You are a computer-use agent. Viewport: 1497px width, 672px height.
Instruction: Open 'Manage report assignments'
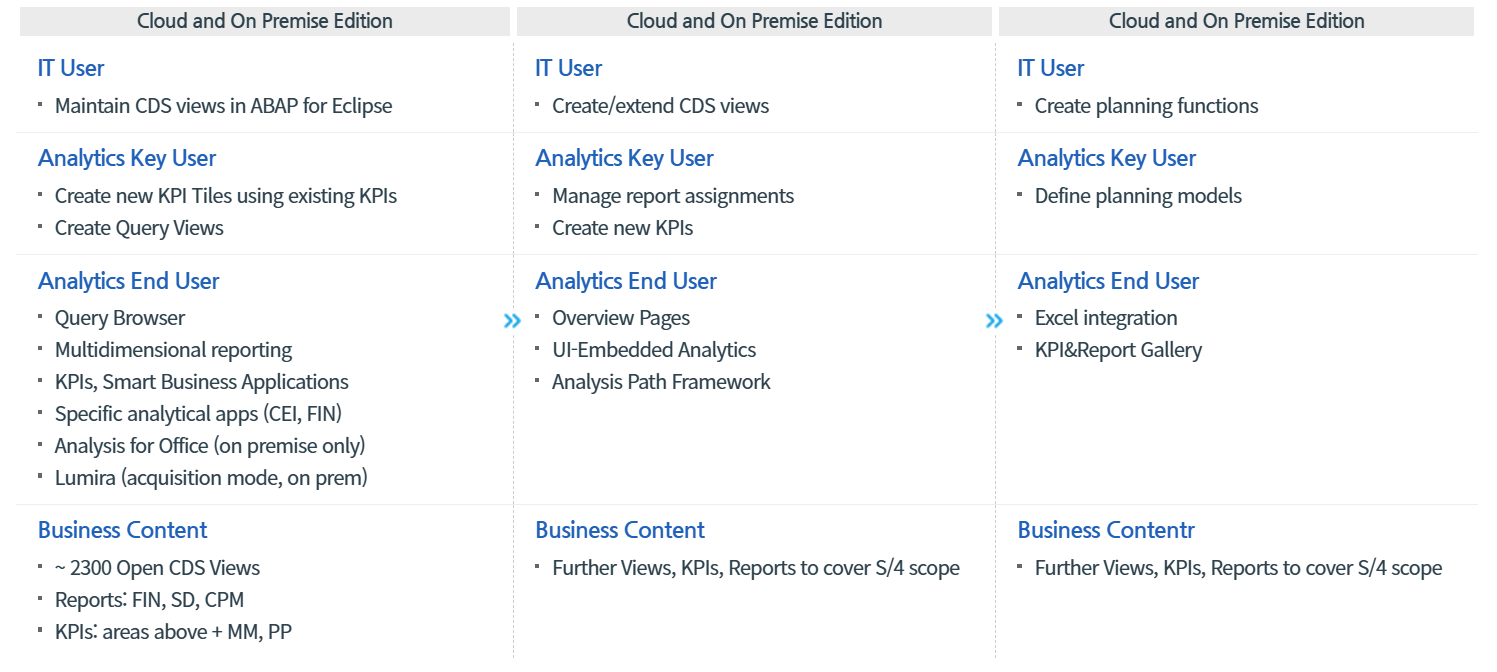click(673, 196)
